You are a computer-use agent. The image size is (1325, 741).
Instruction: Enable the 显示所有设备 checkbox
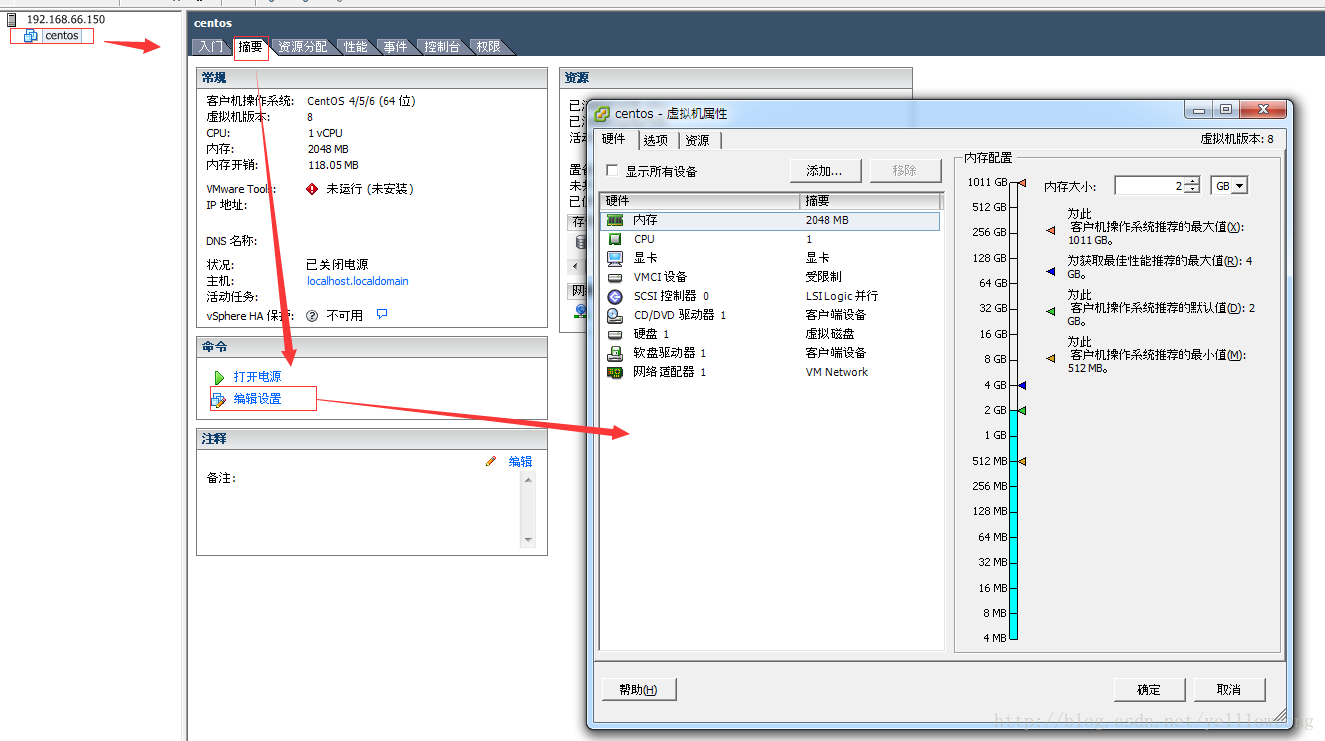(x=612, y=171)
